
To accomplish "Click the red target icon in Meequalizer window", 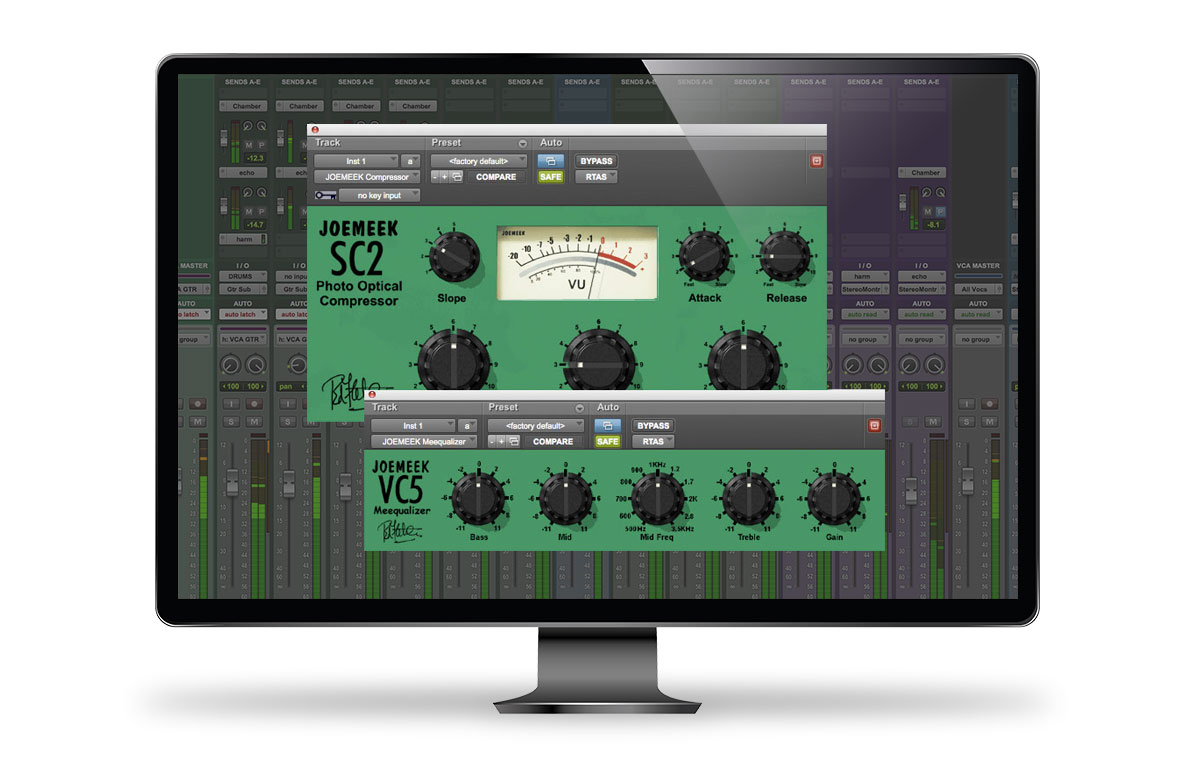I will (x=874, y=426).
